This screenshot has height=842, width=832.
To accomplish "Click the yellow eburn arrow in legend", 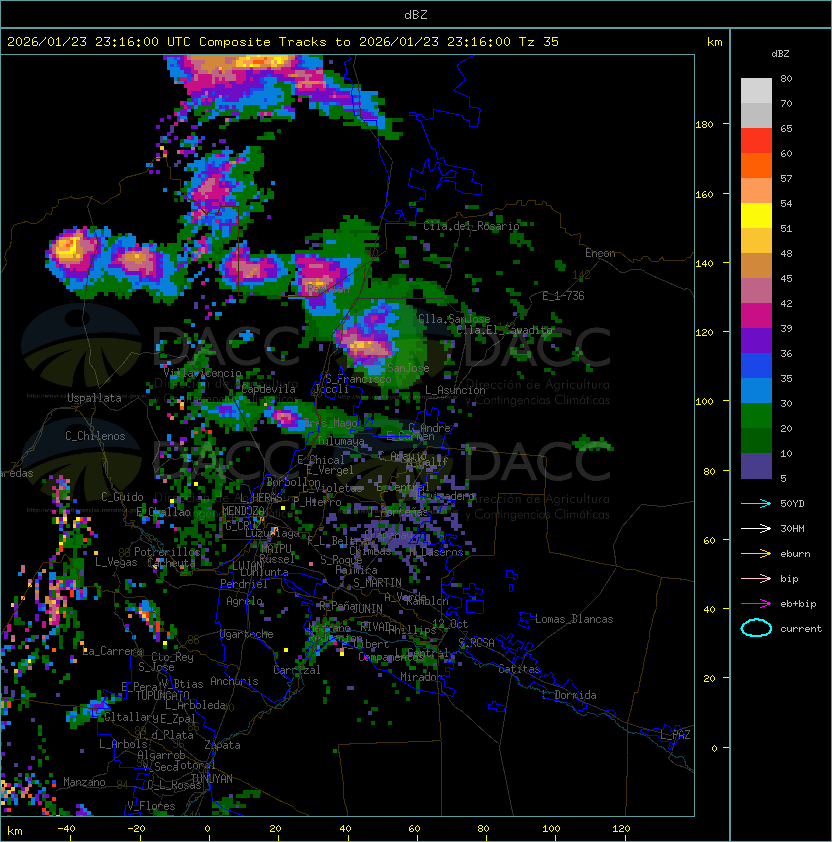I will [756, 554].
